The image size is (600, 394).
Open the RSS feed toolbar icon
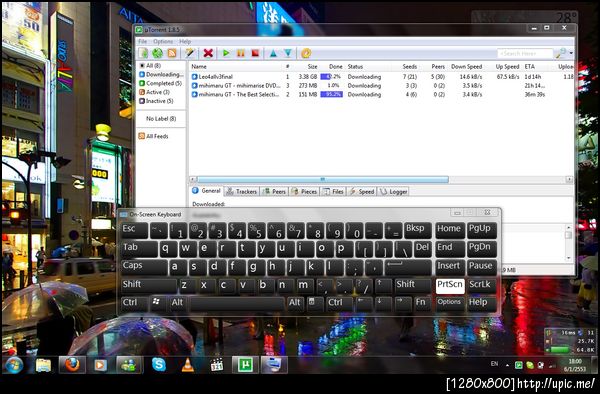coord(172,53)
